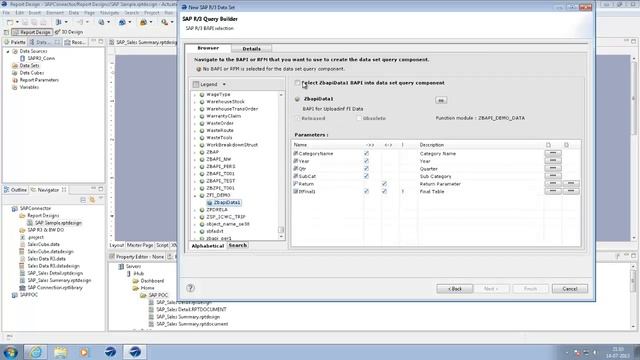Expand the ZBAPI_TEST tree node

195,181
